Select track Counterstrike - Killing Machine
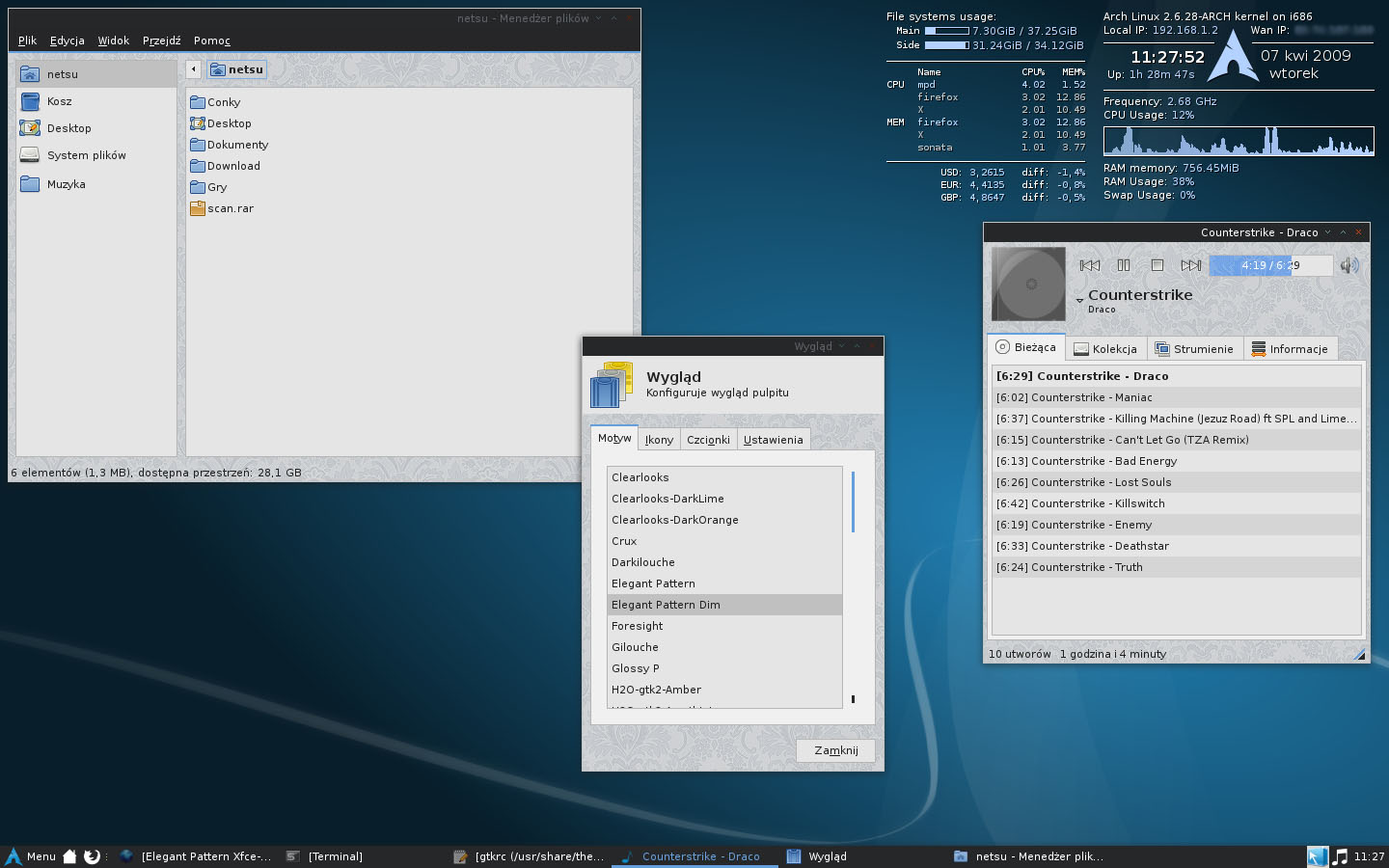 (1177, 419)
